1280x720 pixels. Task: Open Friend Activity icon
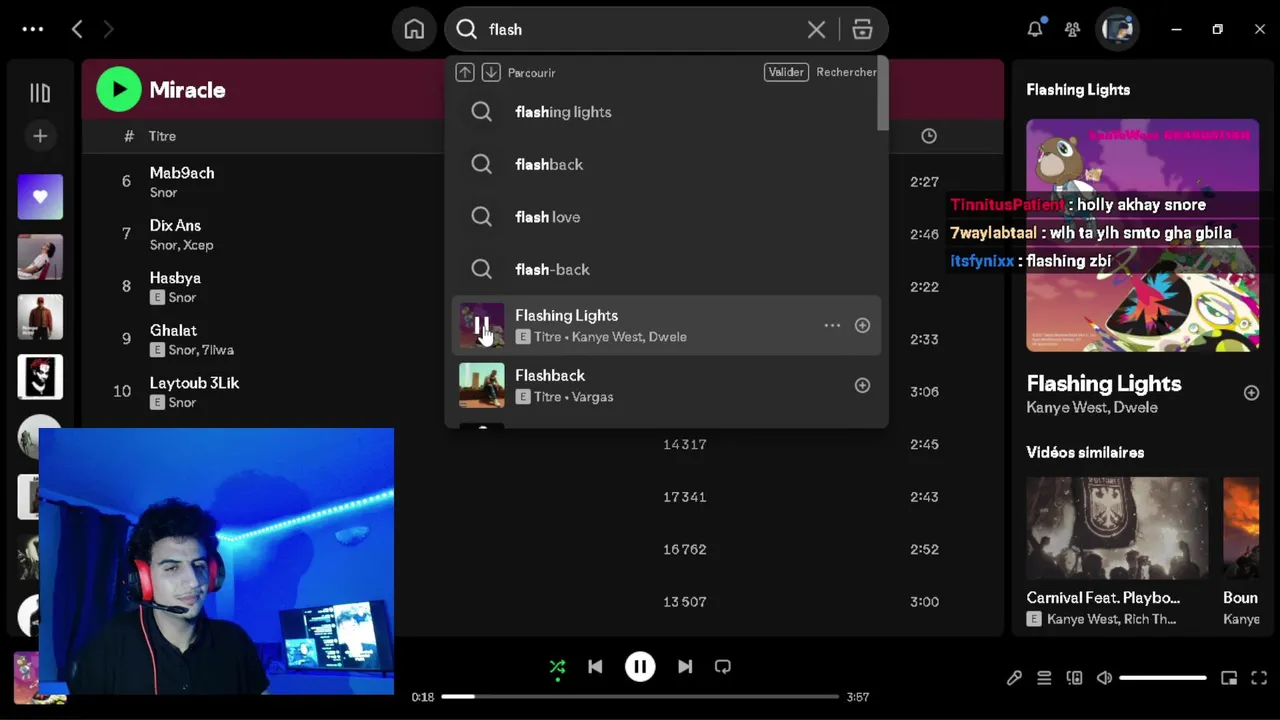click(x=1072, y=29)
